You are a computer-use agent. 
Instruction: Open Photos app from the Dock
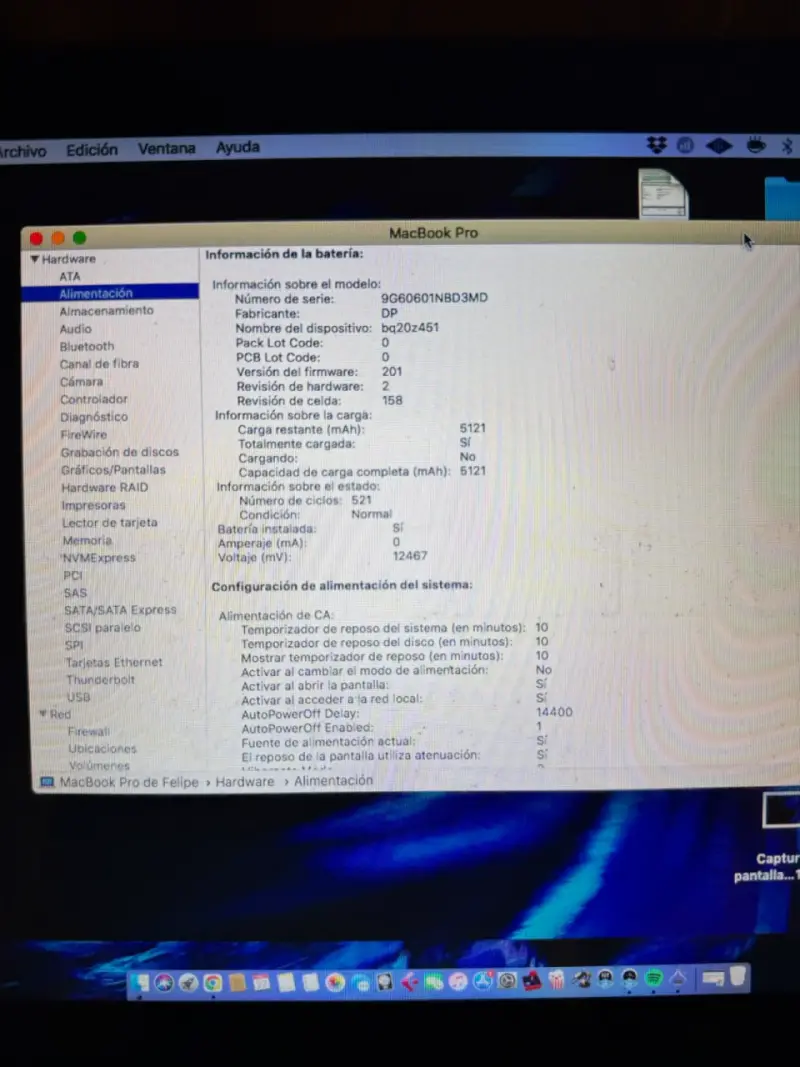[335, 982]
